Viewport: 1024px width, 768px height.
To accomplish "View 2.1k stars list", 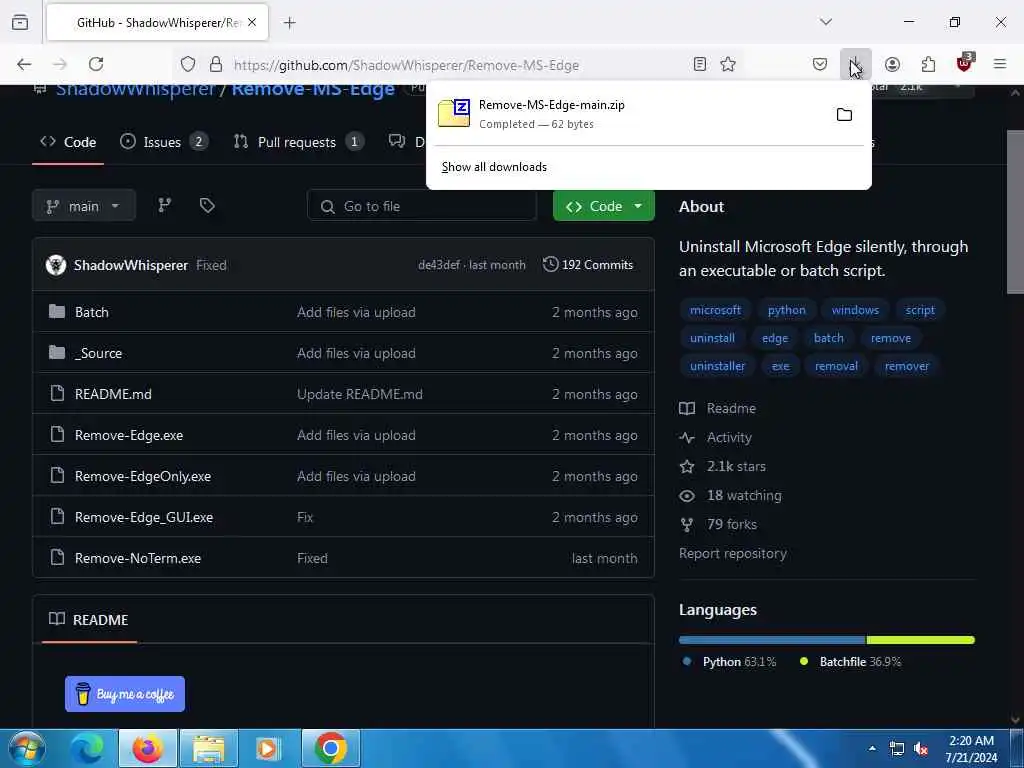I will [x=723, y=466].
